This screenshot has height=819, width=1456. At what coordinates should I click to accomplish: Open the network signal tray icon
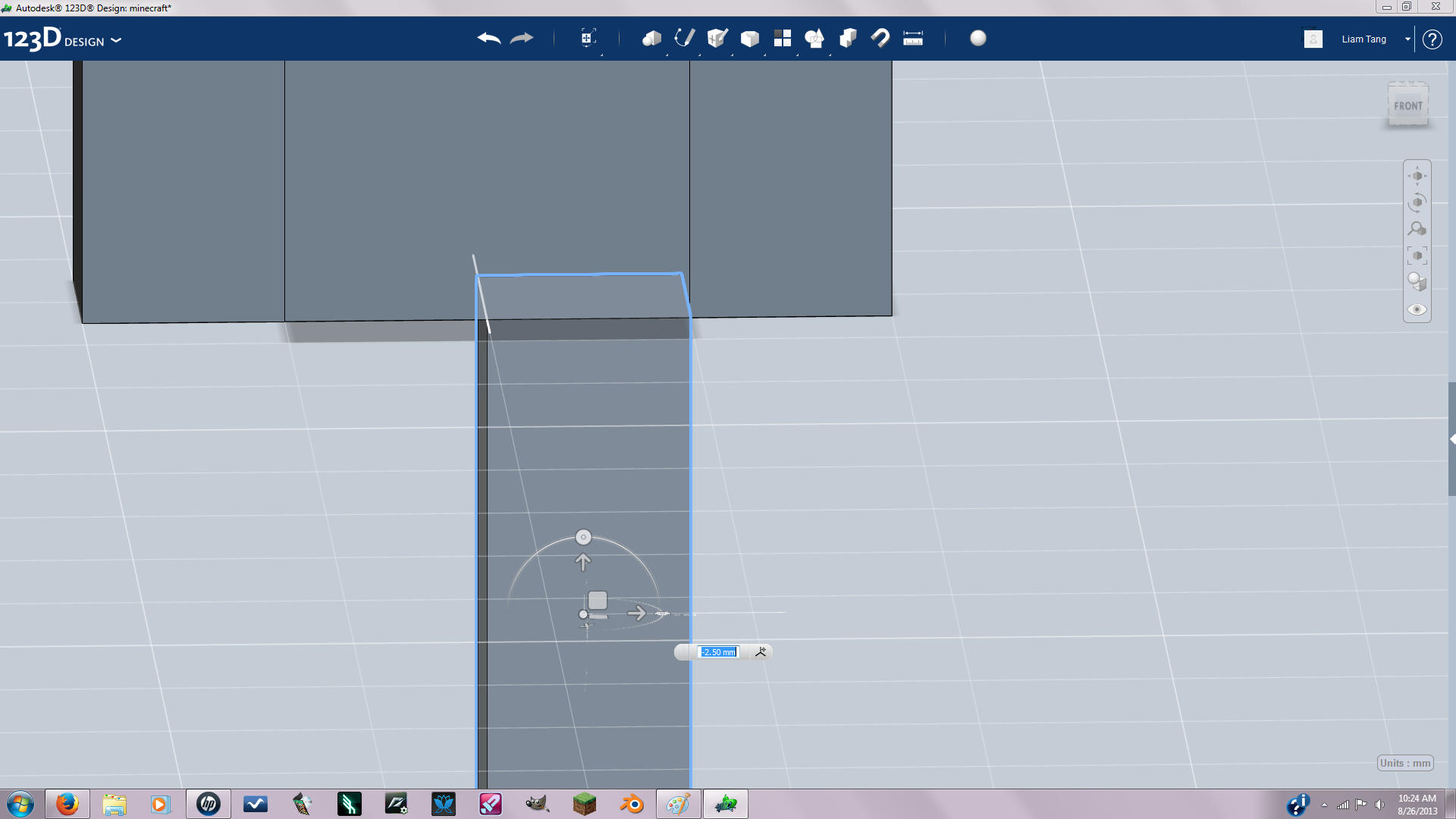click(1343, 805)
